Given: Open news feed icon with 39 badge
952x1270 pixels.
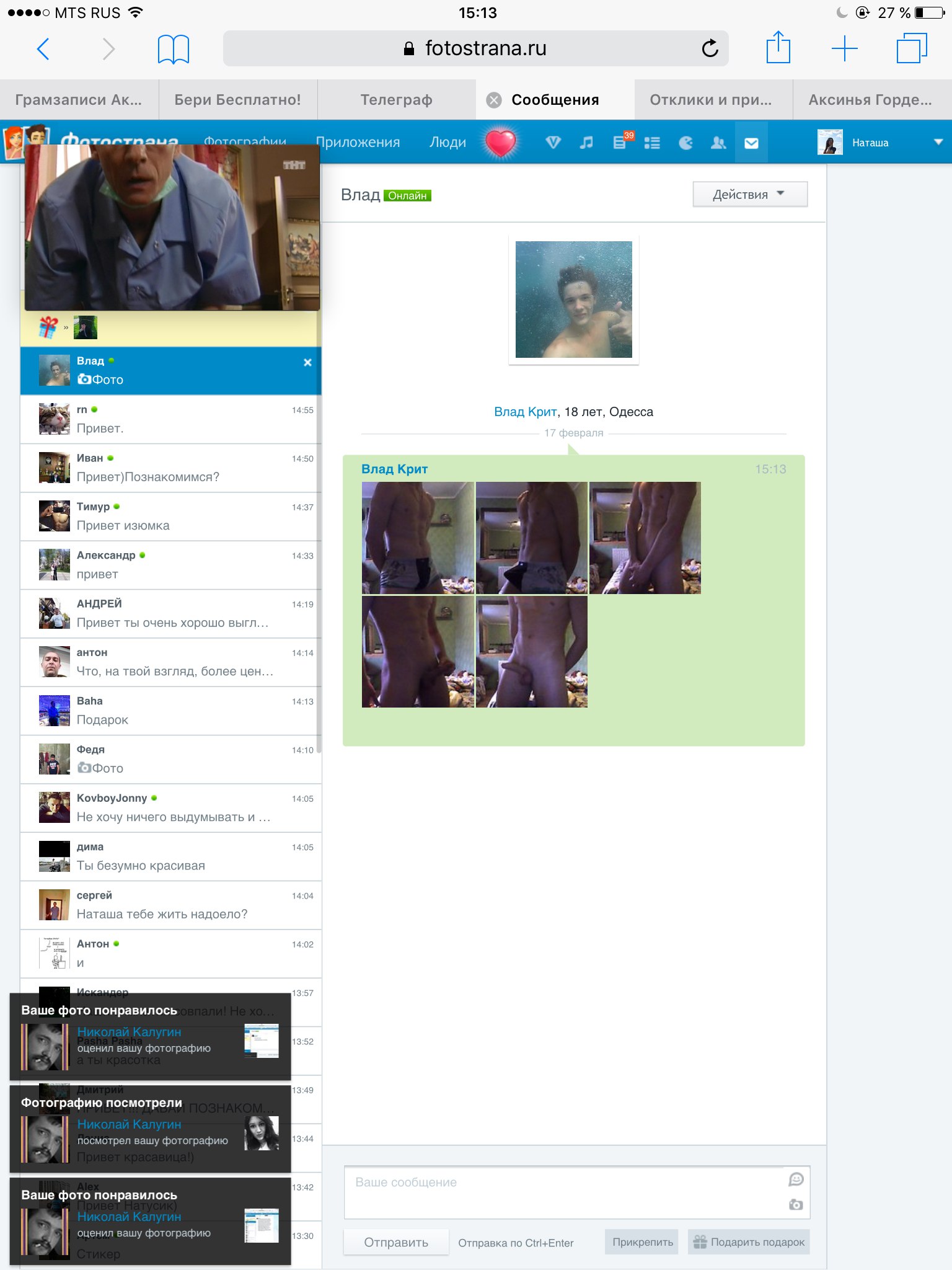Looking at the screenshot, I should coord(620,143).
